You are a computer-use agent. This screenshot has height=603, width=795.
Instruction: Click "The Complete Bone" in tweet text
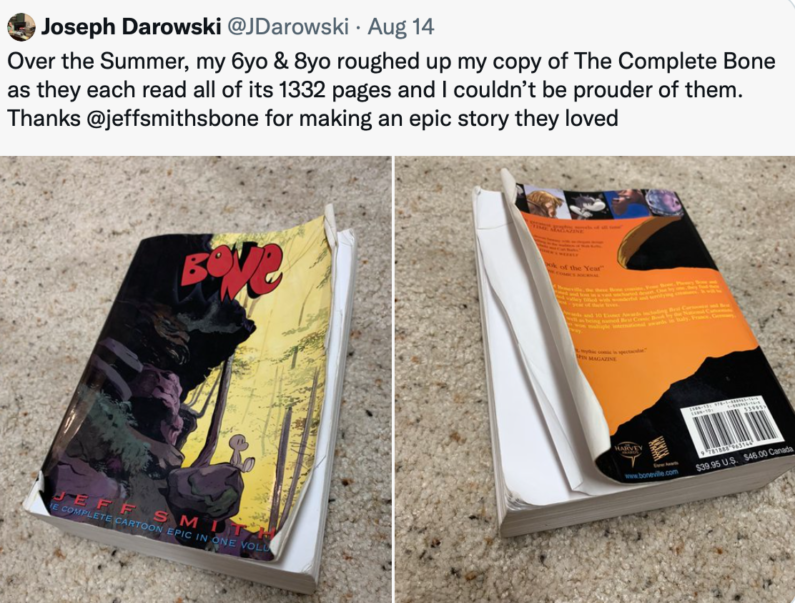point(674,61)
